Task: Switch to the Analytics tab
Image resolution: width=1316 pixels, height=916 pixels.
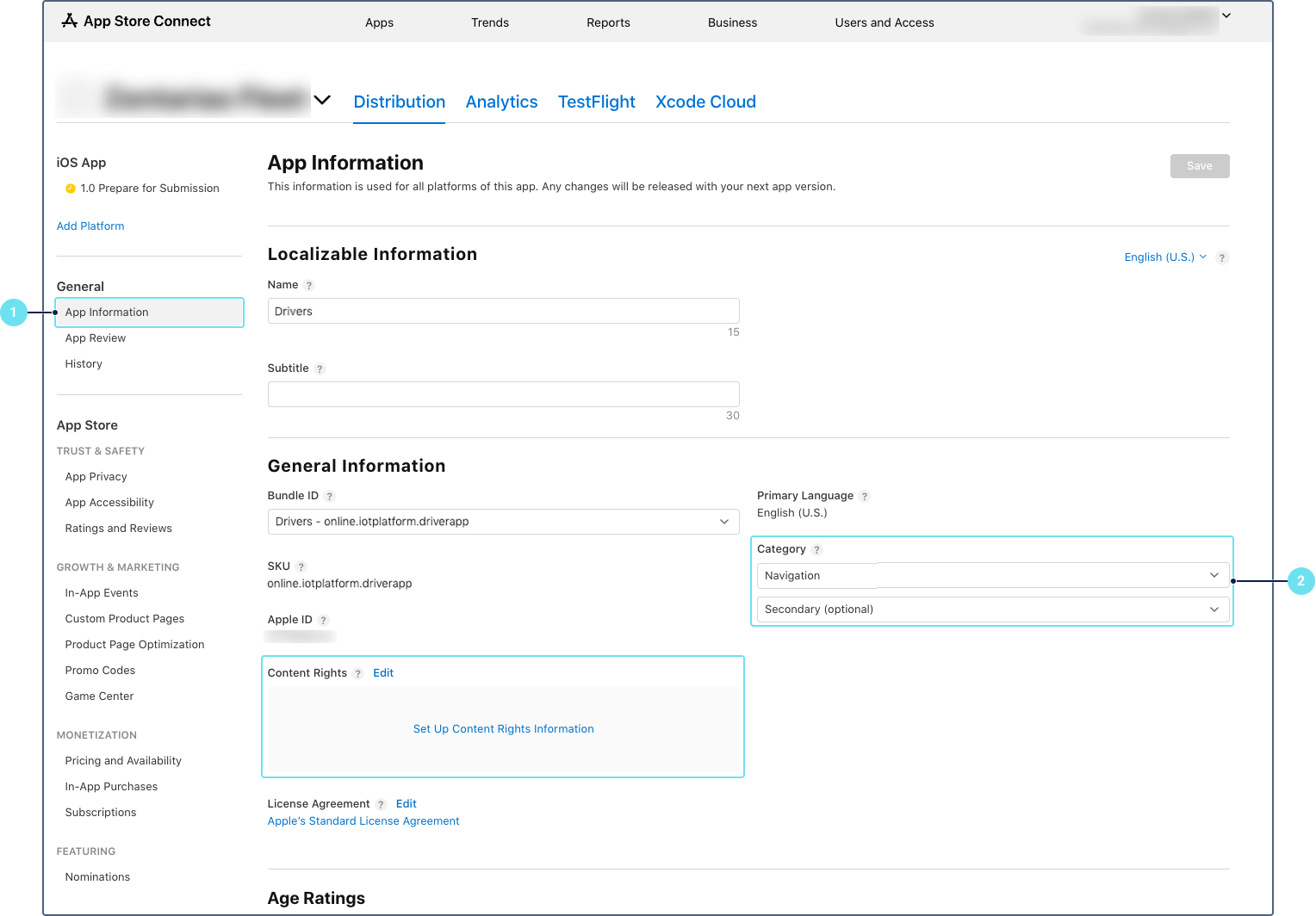Action: point(501,102)
